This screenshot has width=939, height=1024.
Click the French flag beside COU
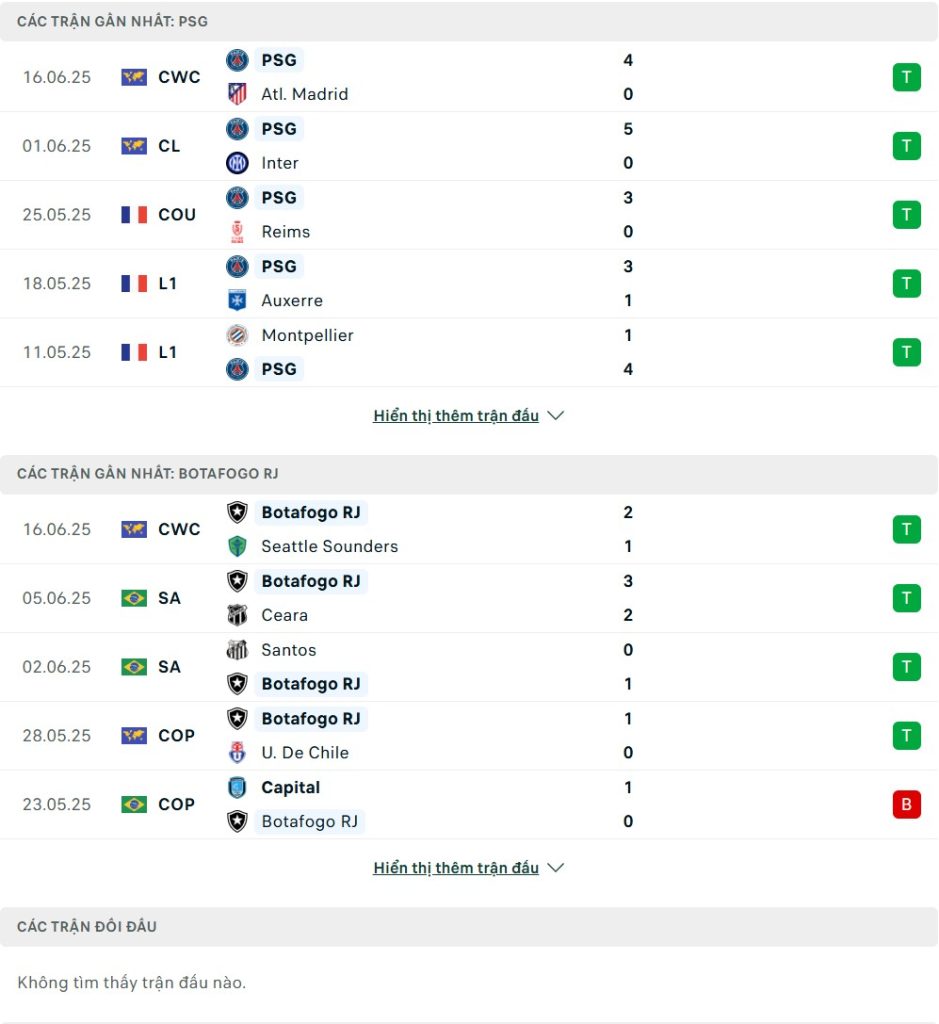[x=134, y=215]
